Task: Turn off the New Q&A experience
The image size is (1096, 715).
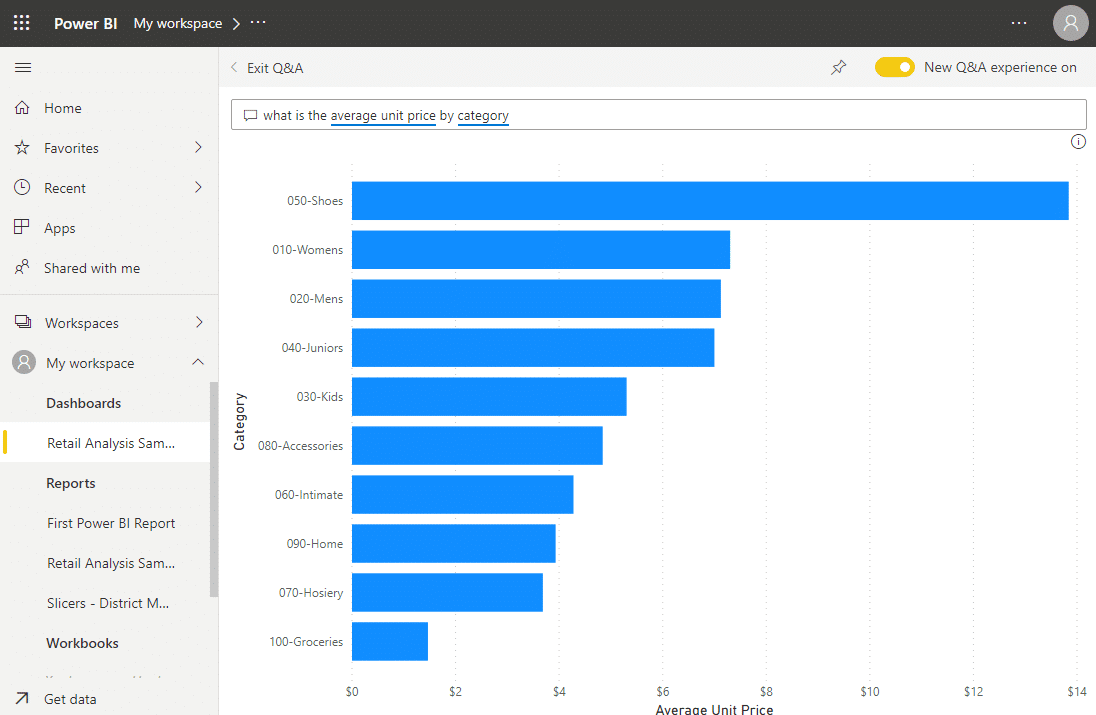Action: click(894, 67)
